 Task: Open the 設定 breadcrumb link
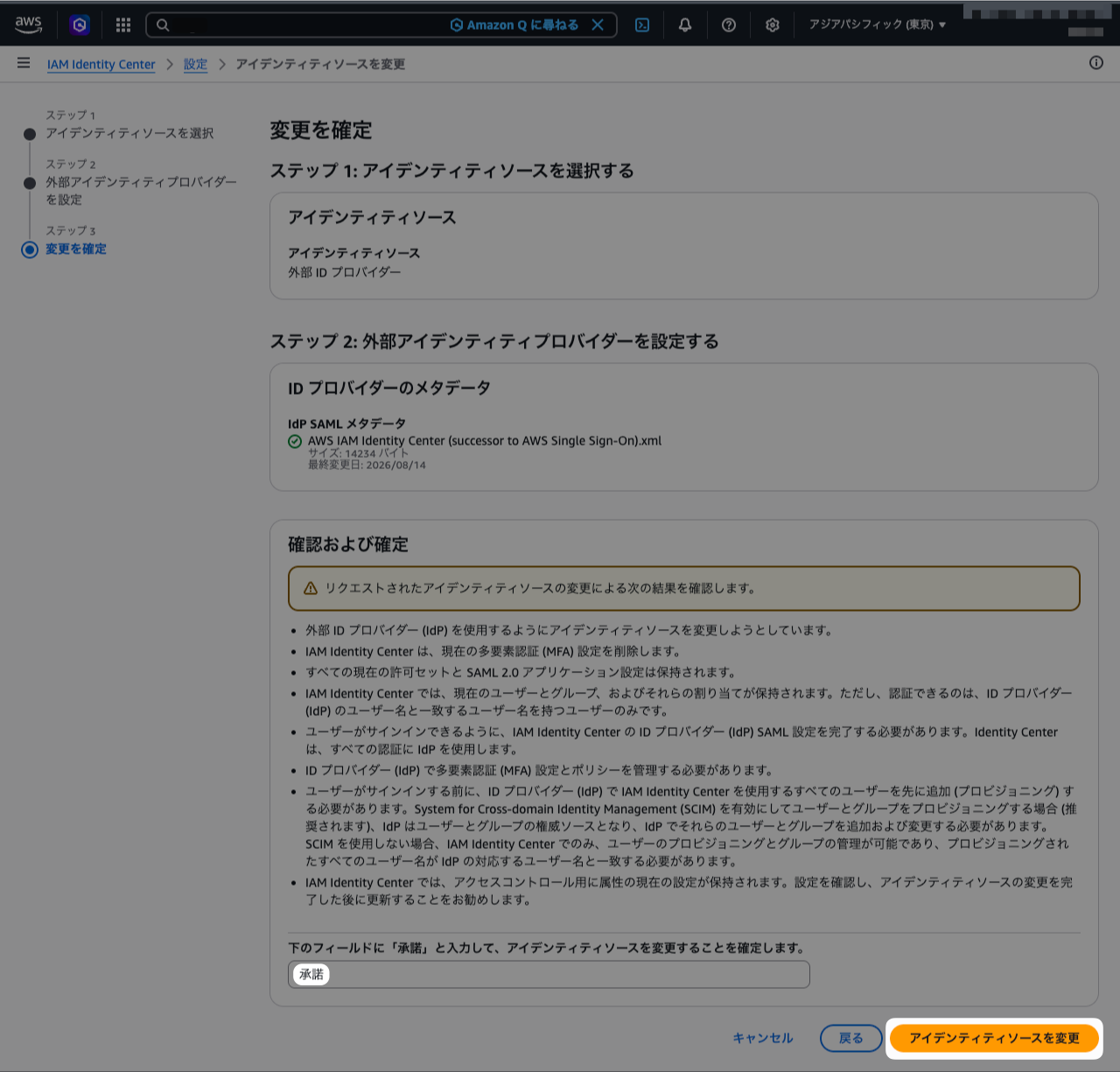tap(195, 64)
